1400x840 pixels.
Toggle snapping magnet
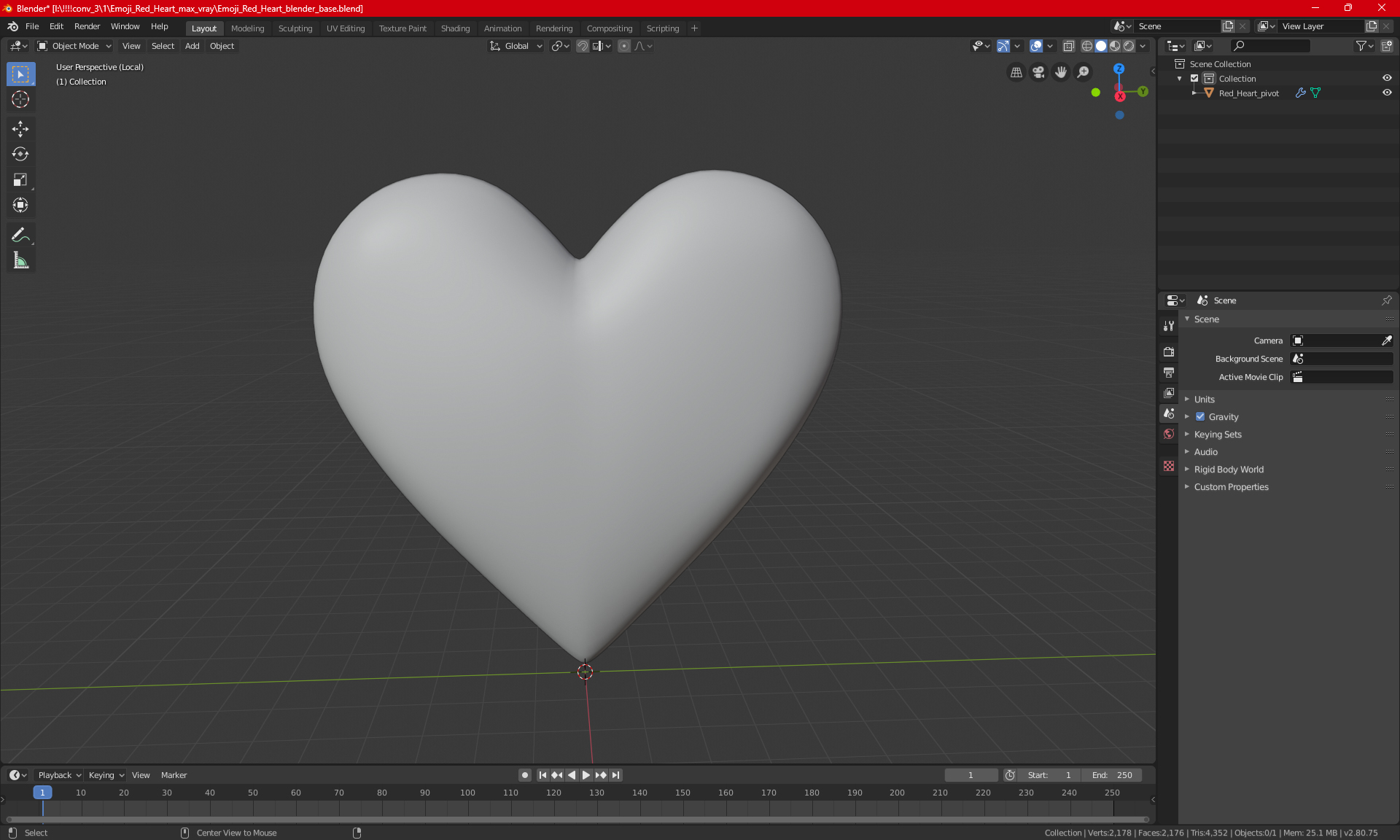(583, 46)
